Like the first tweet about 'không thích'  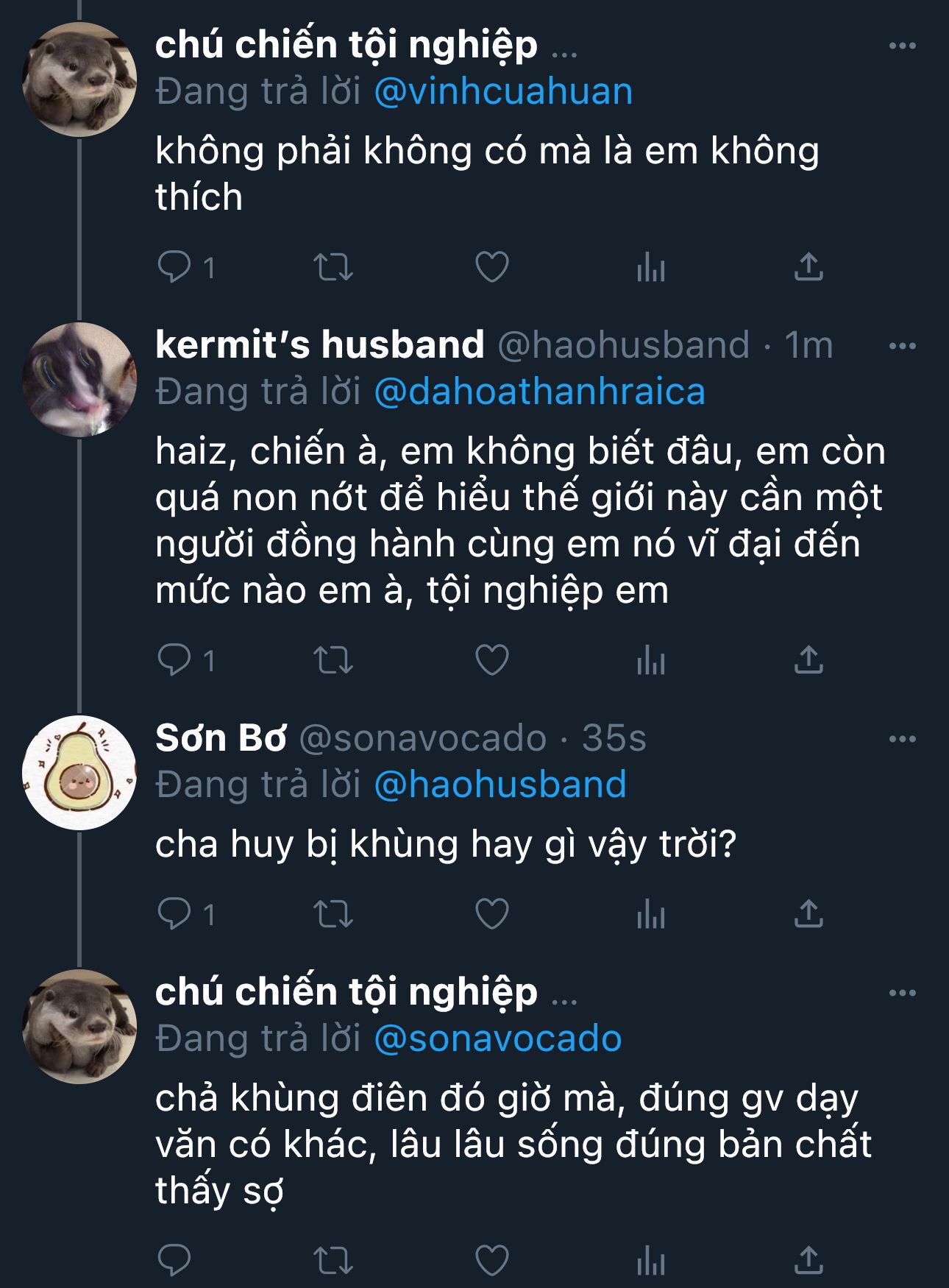pyautogui.click(x=492, y=266)
